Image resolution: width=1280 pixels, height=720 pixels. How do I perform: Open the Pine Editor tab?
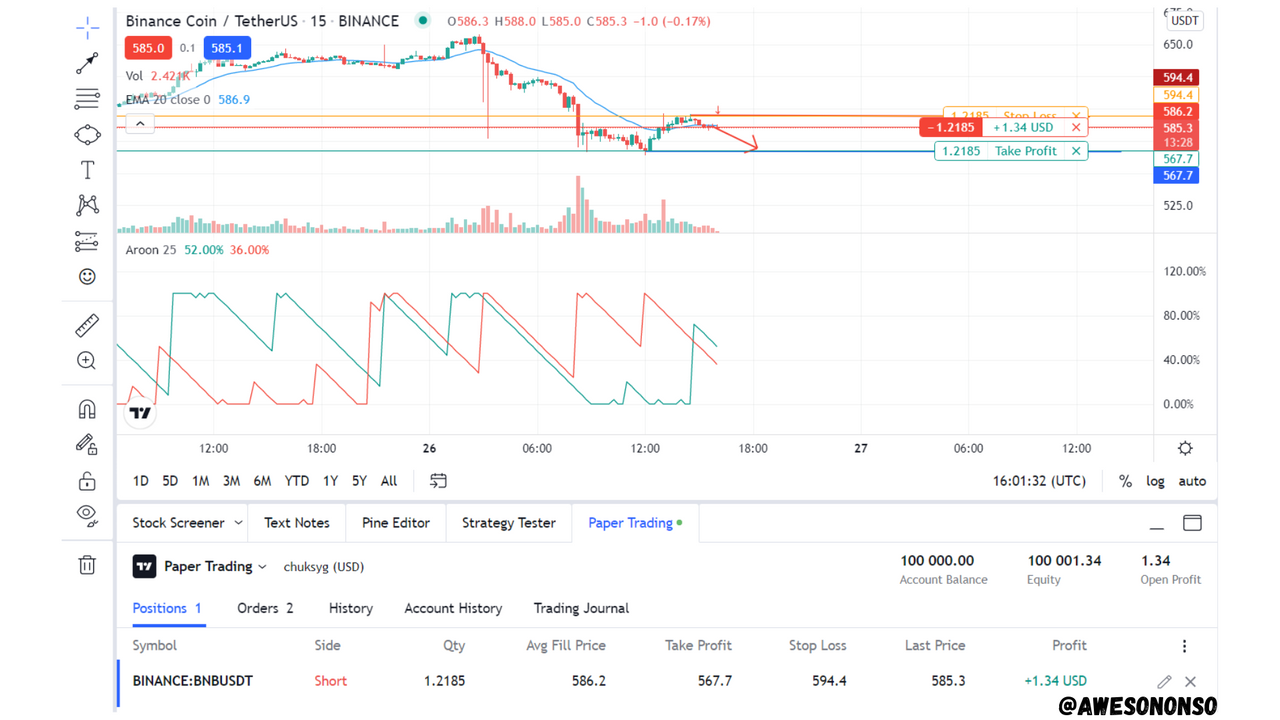[x=396, y=523]
